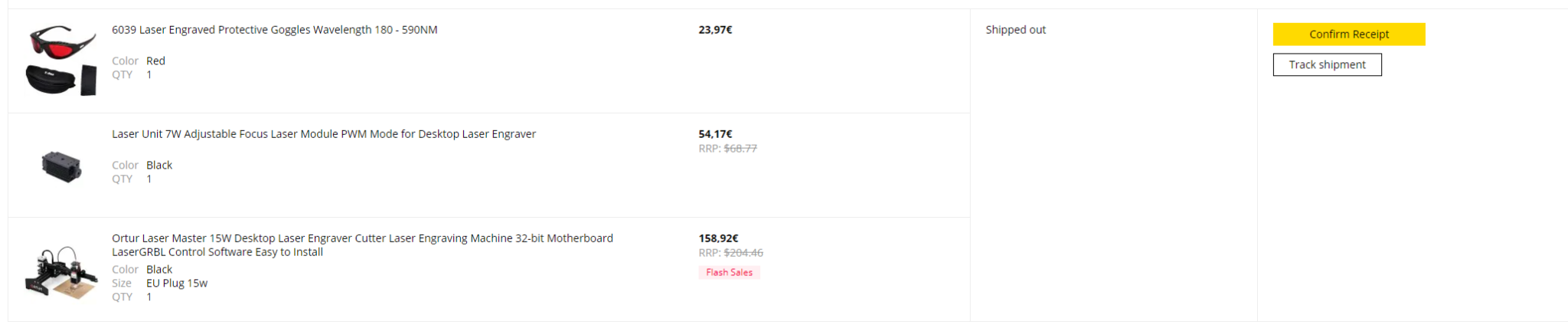Click the Flash Sales badge
The height and width of the screenshot is (325, 1568).
click(x=729, y=273)
